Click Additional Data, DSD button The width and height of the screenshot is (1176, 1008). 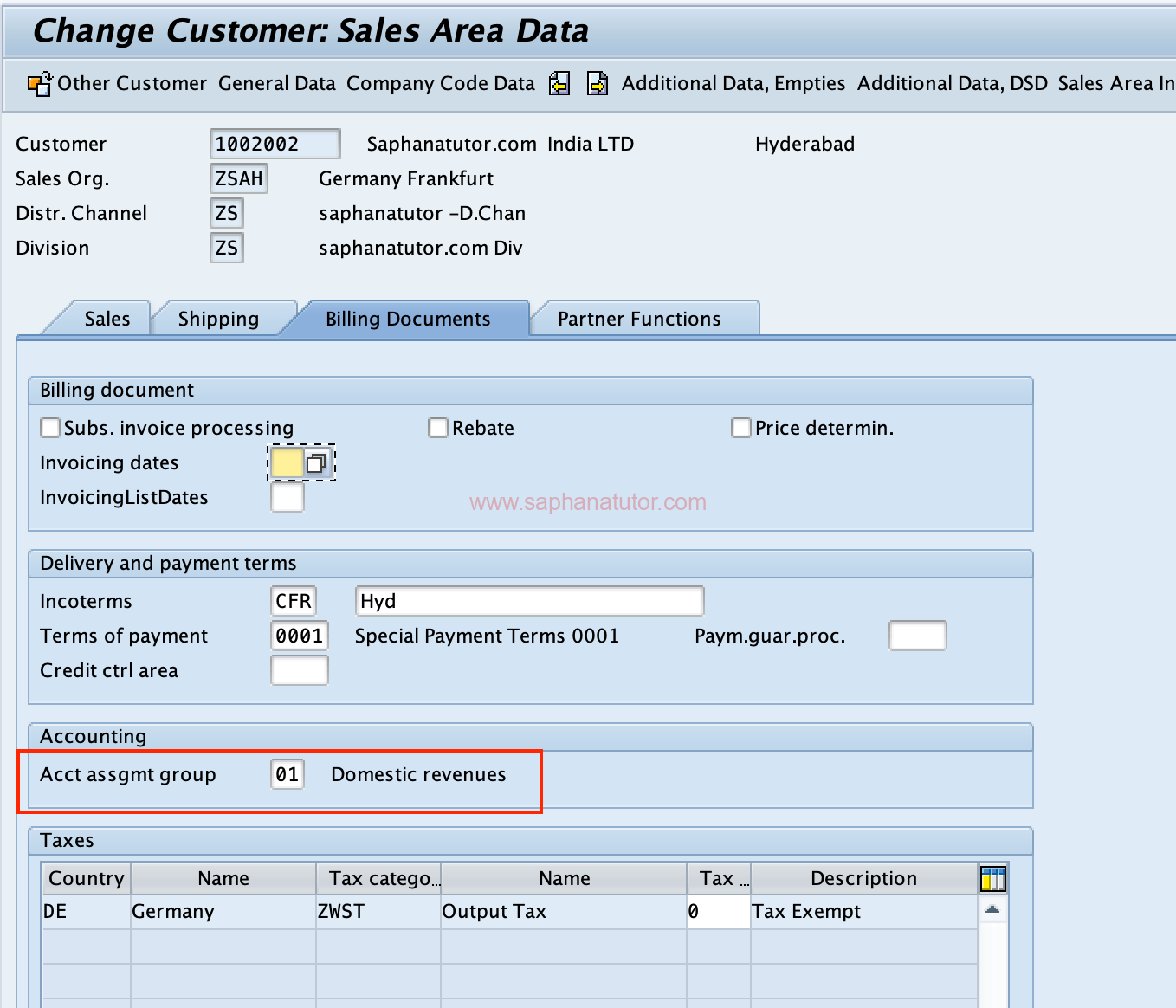click(953, 83)
